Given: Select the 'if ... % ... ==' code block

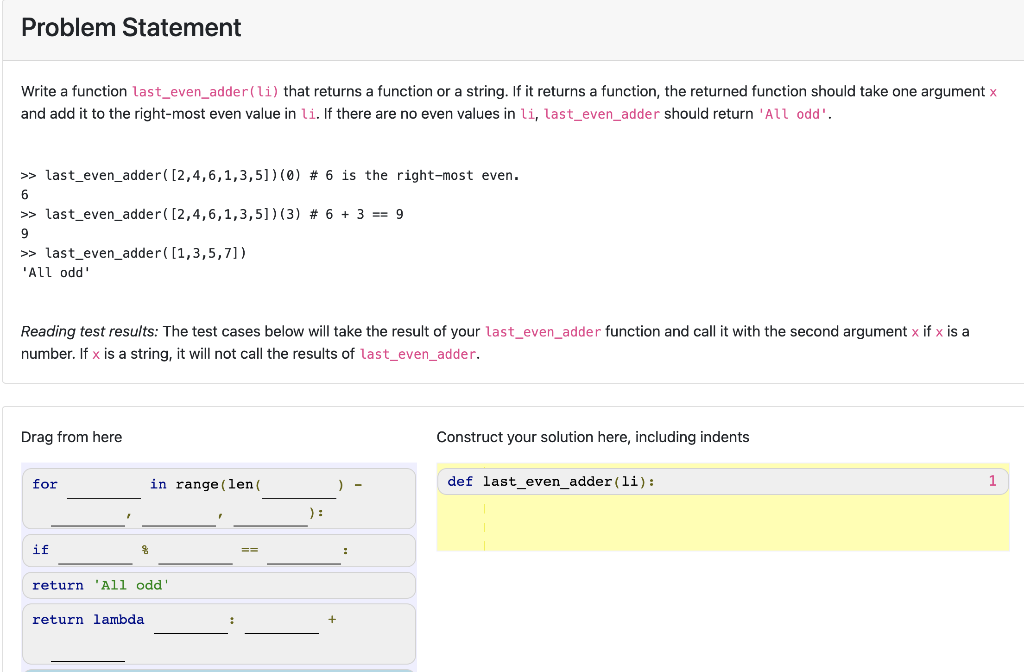Looking at the screenshot, I should coord(219,551).
